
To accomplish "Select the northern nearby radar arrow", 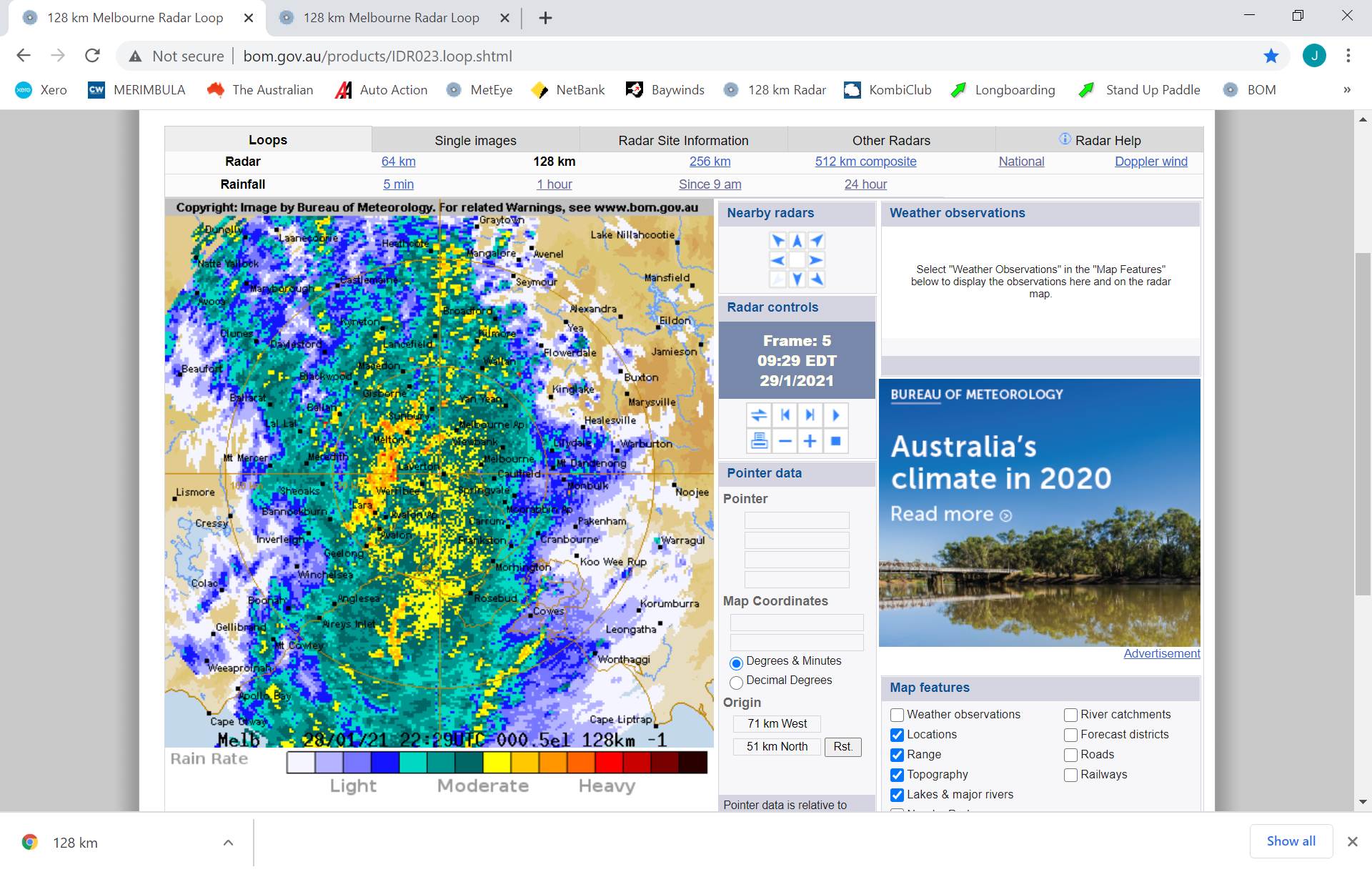I will (x=797, y=241).
